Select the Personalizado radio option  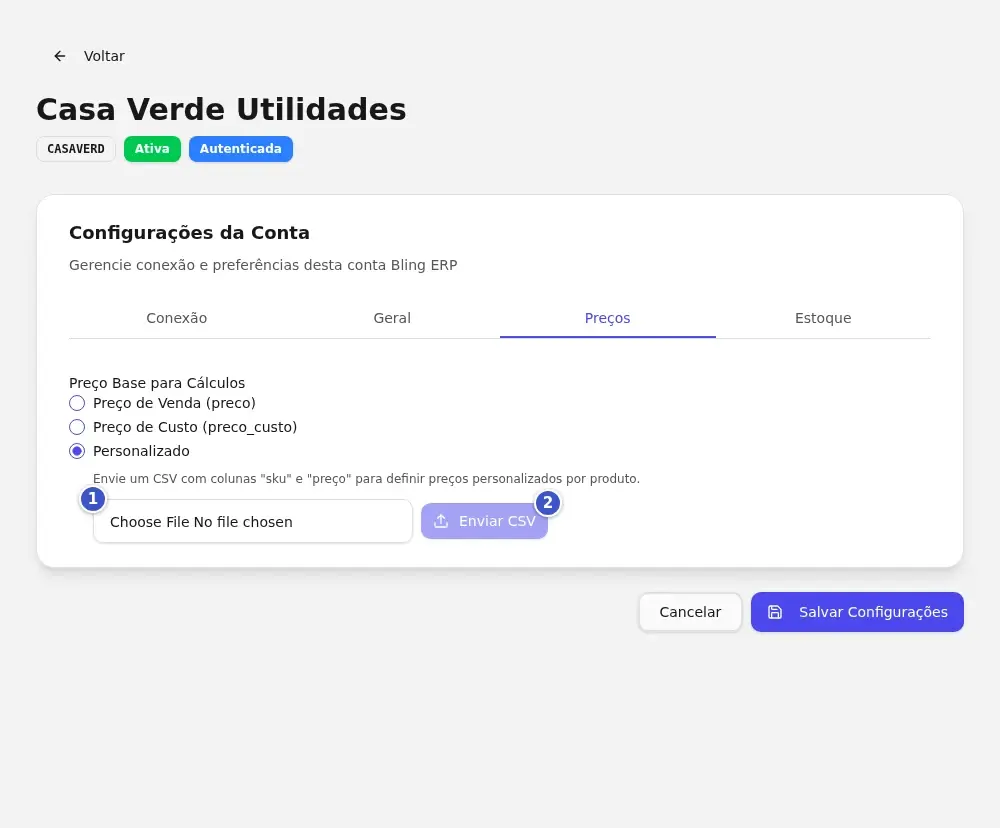click(x=77, y=451)
